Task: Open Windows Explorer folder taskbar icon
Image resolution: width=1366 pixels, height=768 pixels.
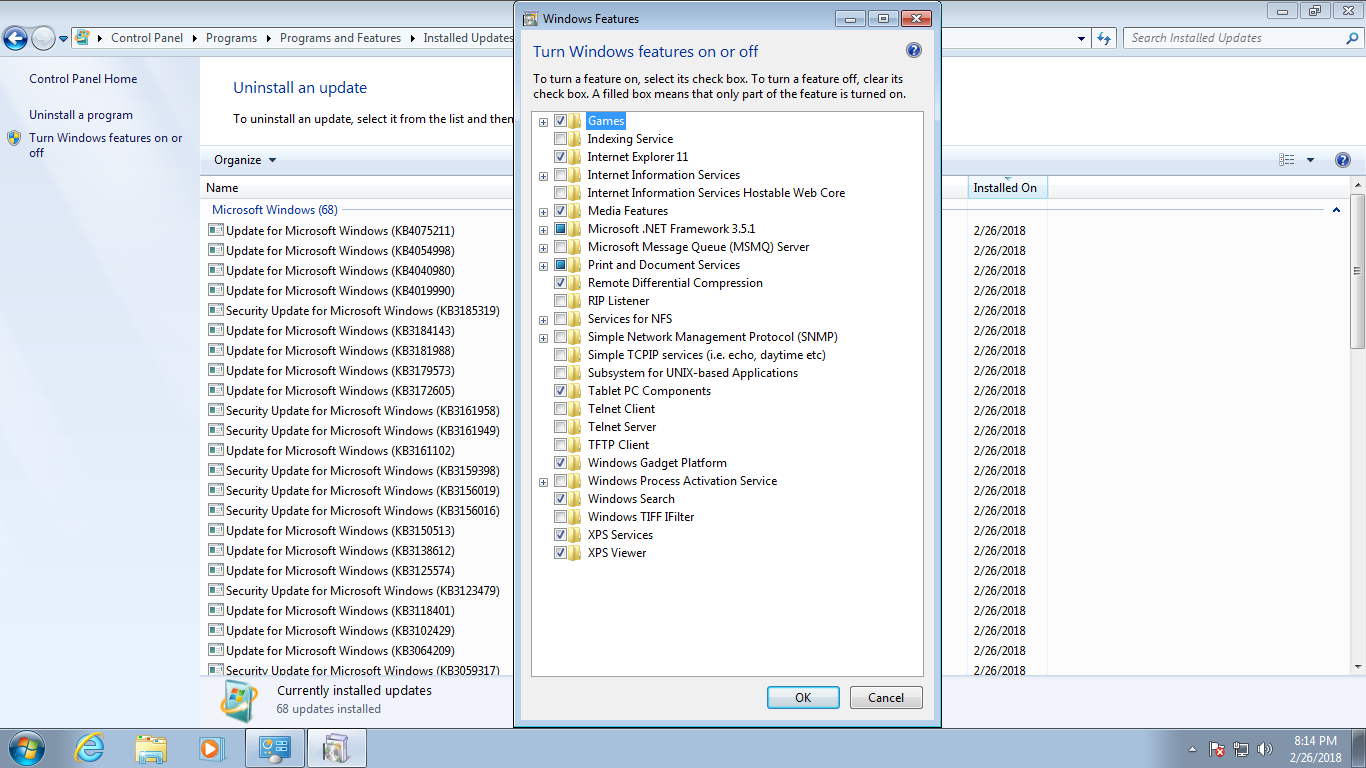Action: coord(151,747)
